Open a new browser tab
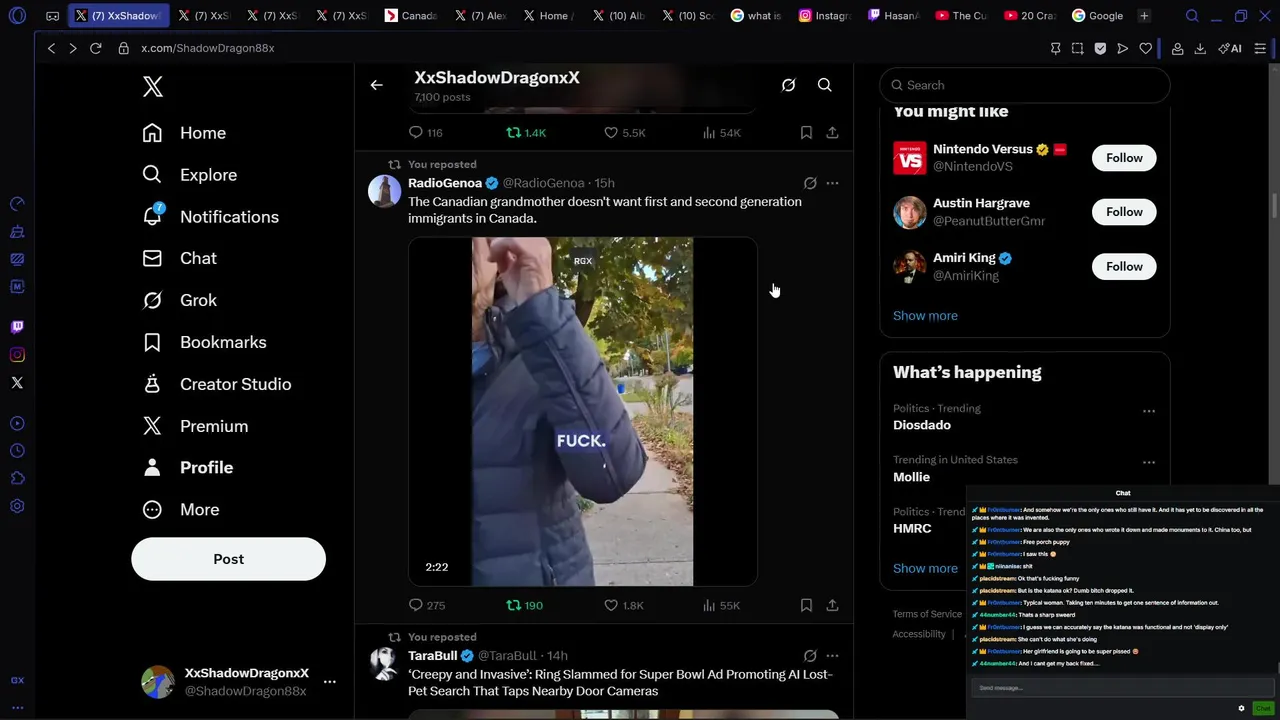The image size is (1280, 720). [x=1144, y=16]
